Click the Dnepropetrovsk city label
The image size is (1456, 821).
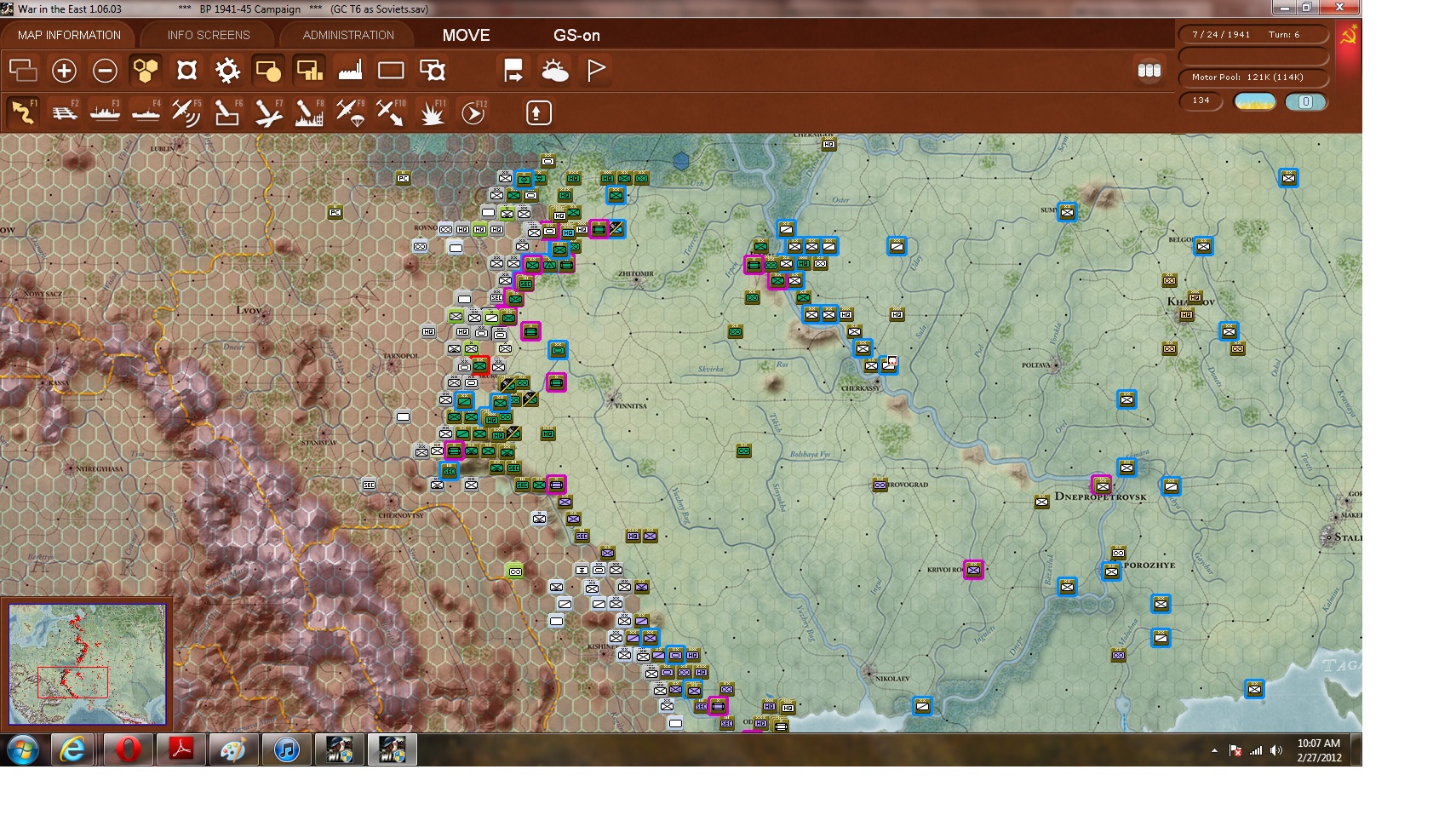(1100, 497)
